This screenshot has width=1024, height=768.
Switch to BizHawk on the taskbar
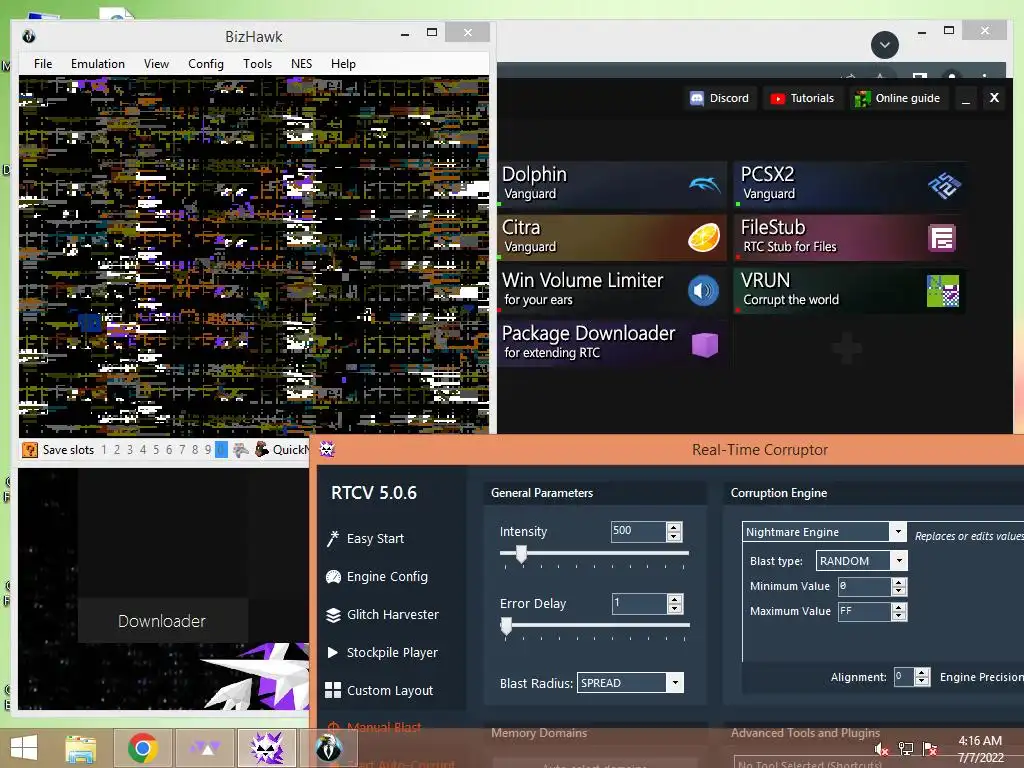[328, 748]
